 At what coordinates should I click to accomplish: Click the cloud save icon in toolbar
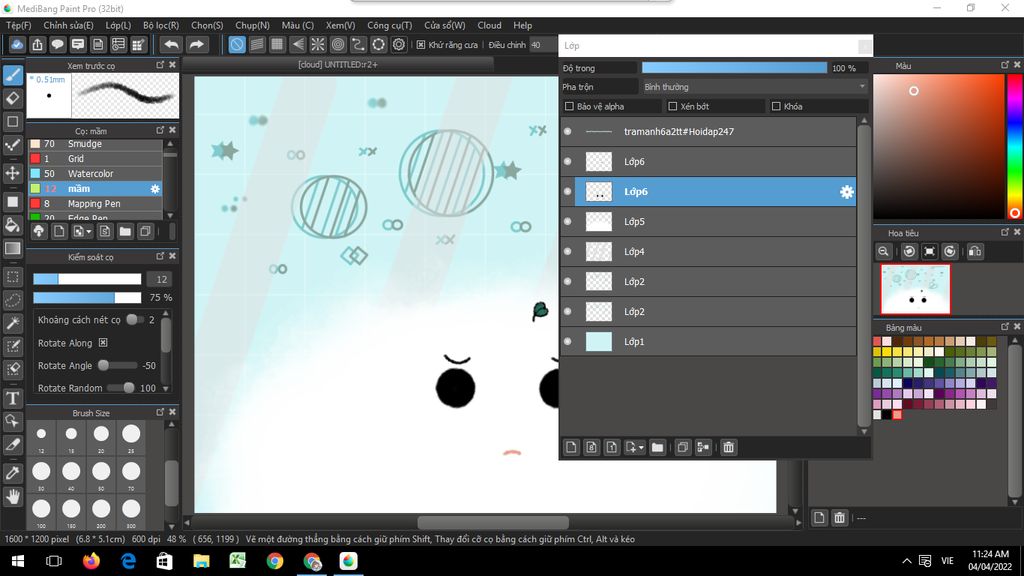[x=17, y=44]
